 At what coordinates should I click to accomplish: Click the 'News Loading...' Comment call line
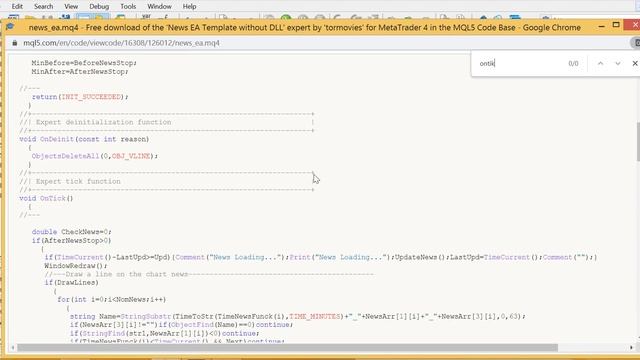(x=321, y=257)
